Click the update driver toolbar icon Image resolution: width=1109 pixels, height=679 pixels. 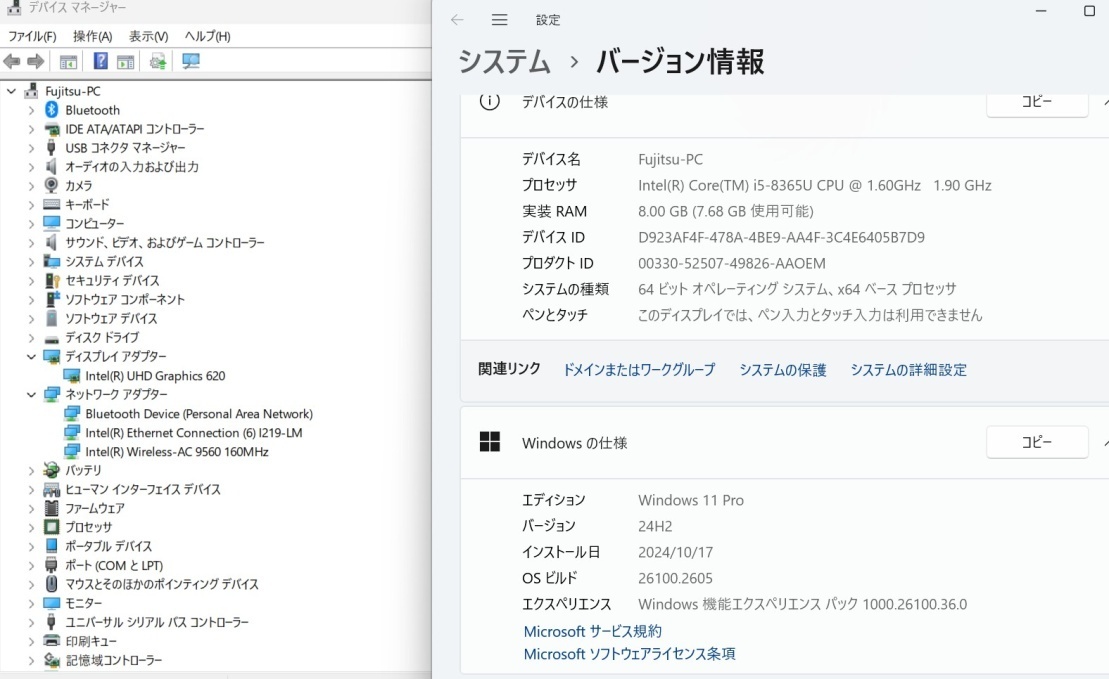tap(158, 62)
